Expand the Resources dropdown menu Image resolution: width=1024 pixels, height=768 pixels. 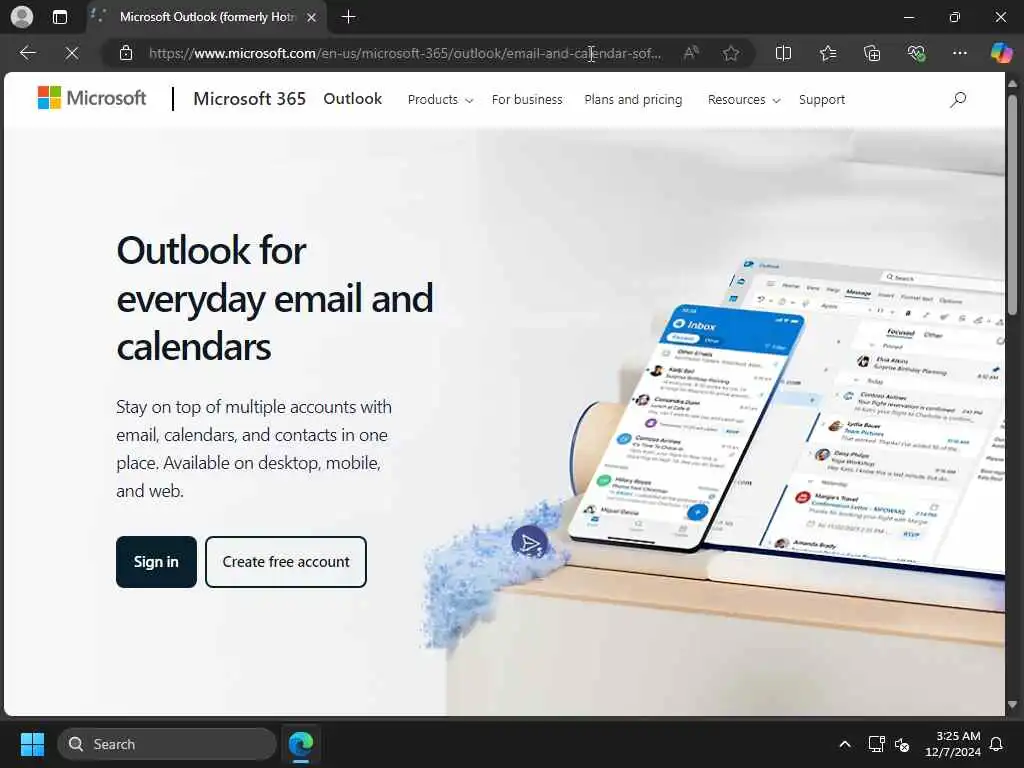pos(744,99)
